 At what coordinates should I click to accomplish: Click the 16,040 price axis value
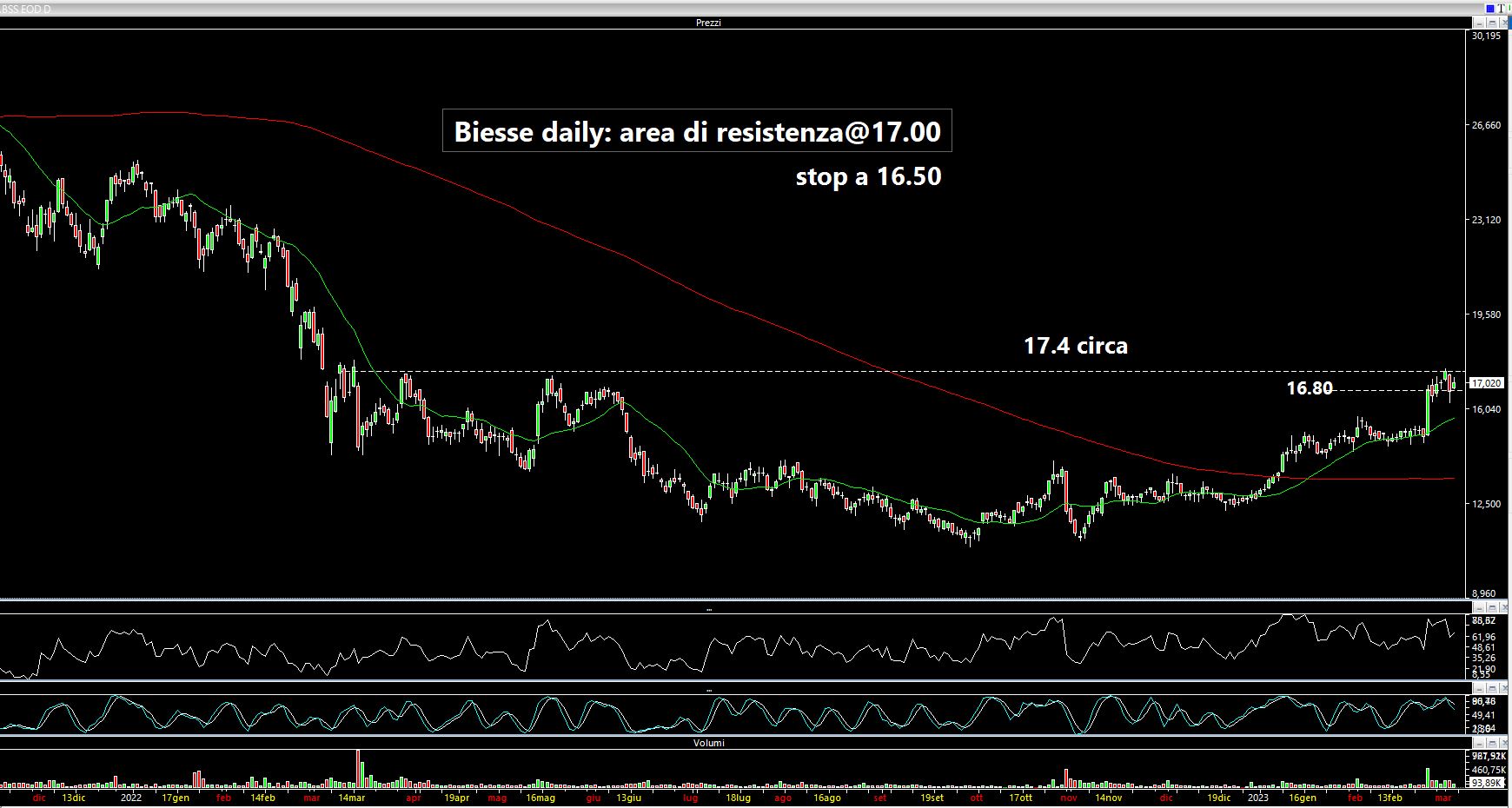click(x=1486, y=409)
